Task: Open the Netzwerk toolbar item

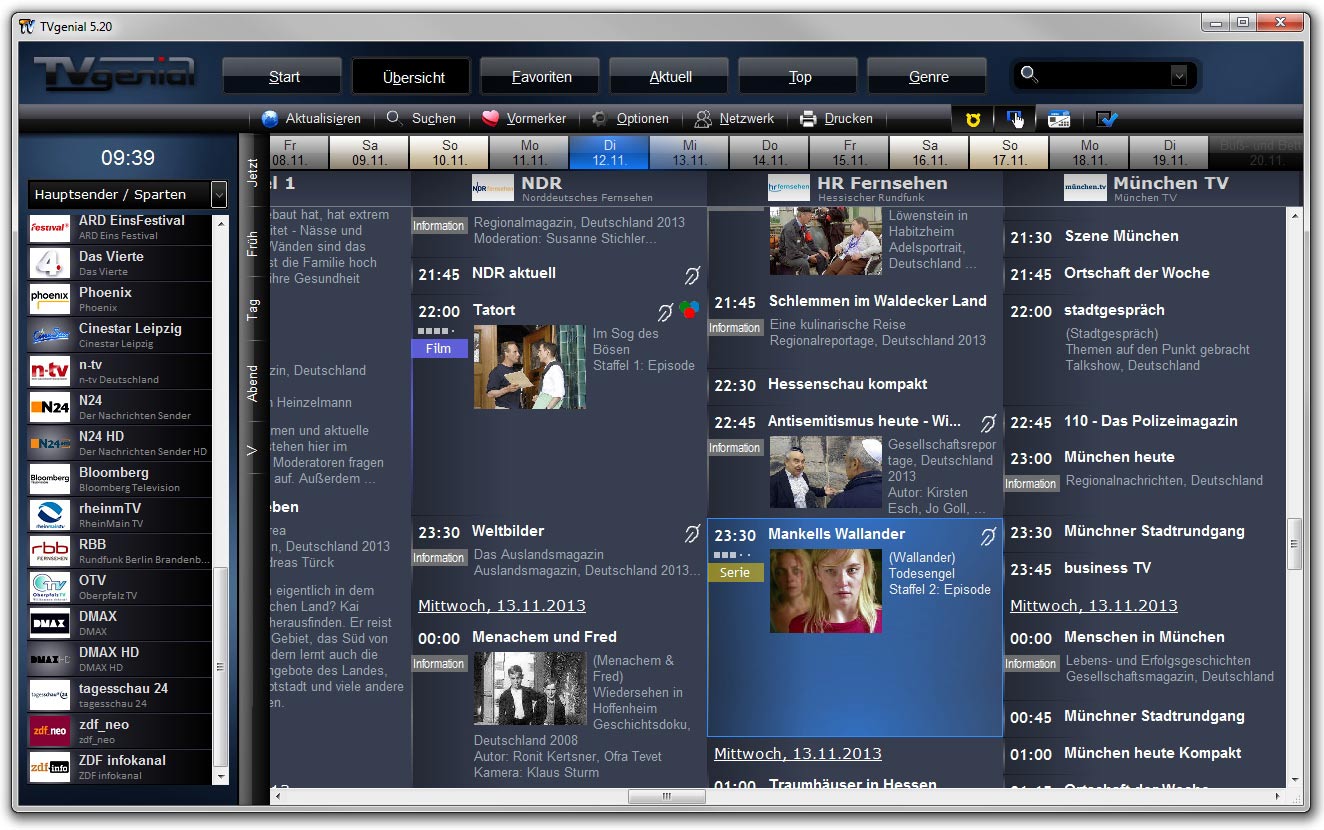Action: coord(735,118)
